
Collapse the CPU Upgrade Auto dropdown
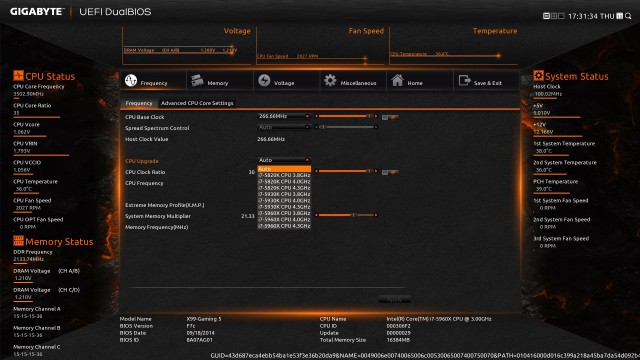(284, 160)
